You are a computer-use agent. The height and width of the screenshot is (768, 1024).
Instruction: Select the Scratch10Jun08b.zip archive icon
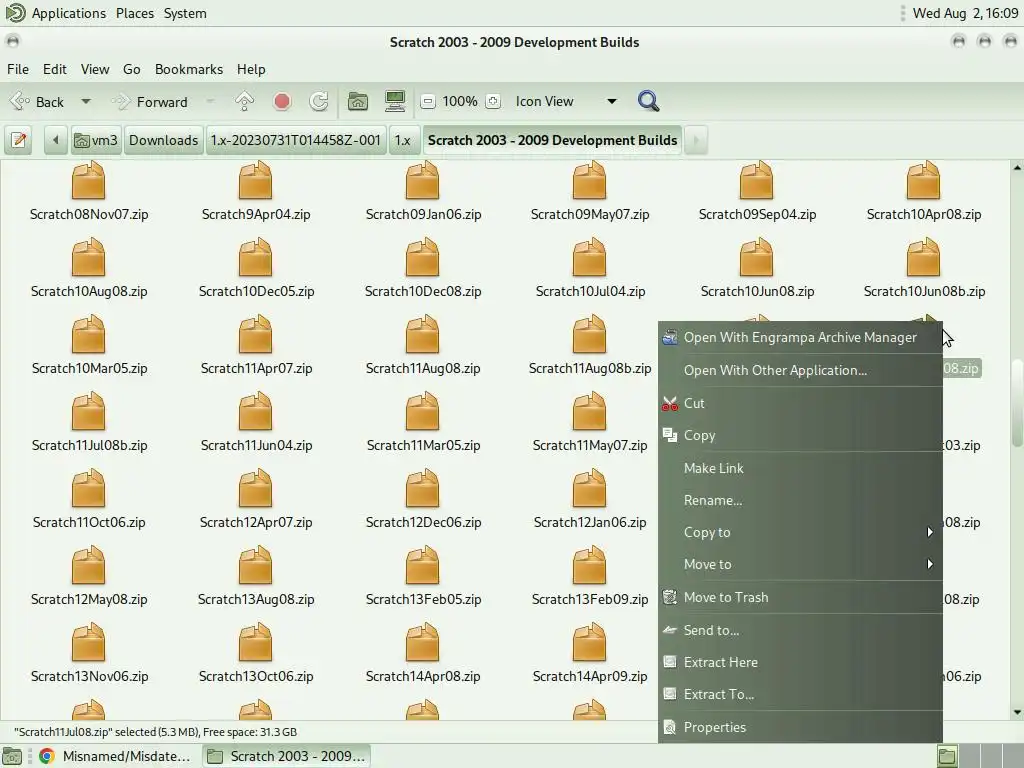click(923, 257)
